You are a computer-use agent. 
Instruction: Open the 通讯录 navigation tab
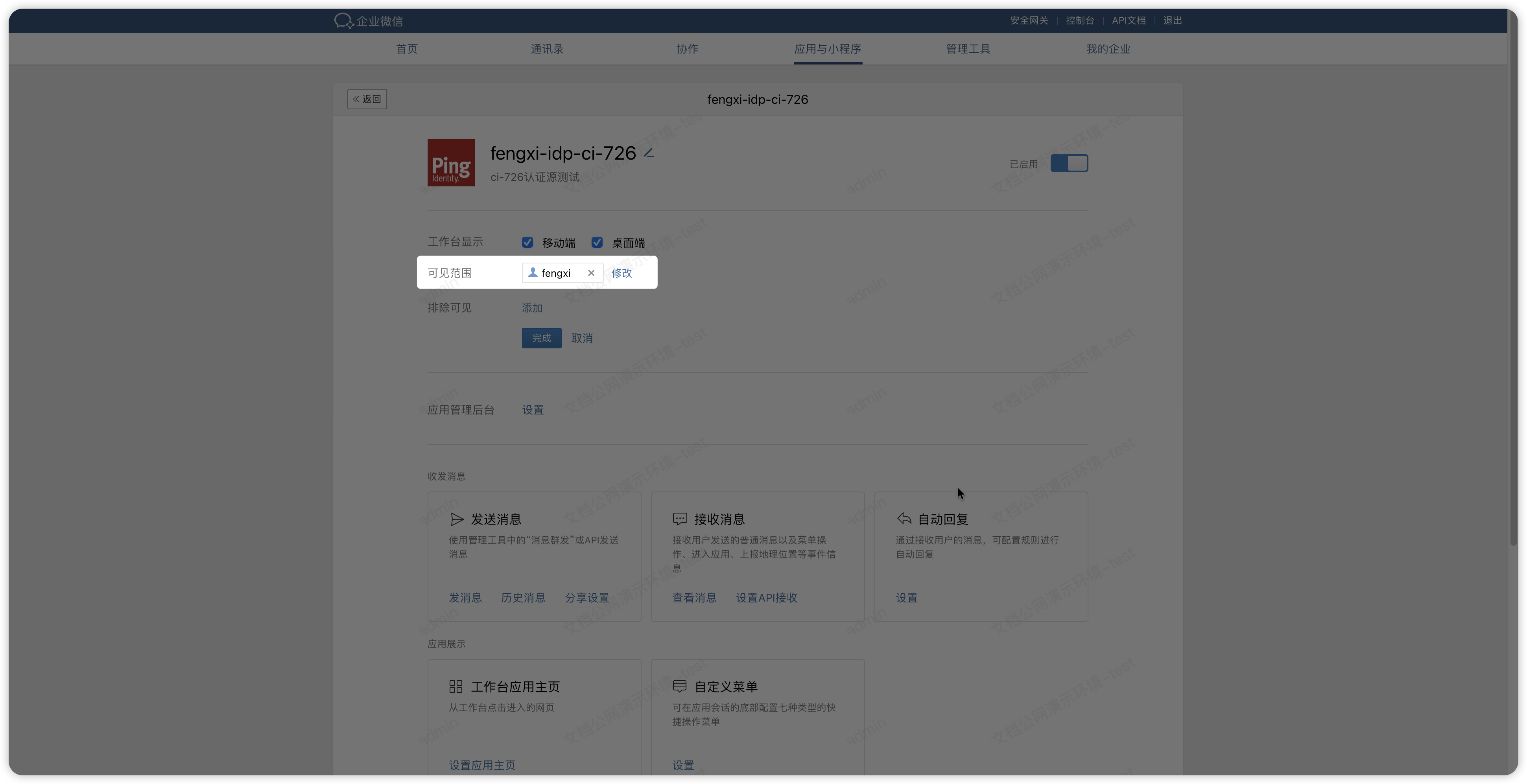[x=546, y=49]
